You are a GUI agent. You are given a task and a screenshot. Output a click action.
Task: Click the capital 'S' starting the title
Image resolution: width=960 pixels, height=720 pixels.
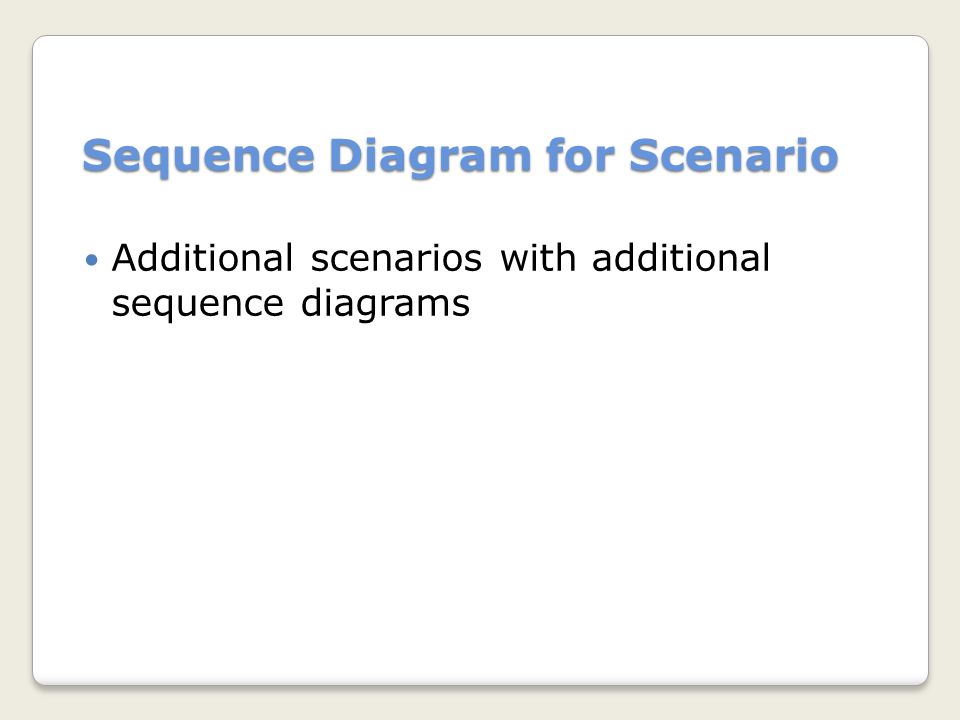(x=97, y=156)
